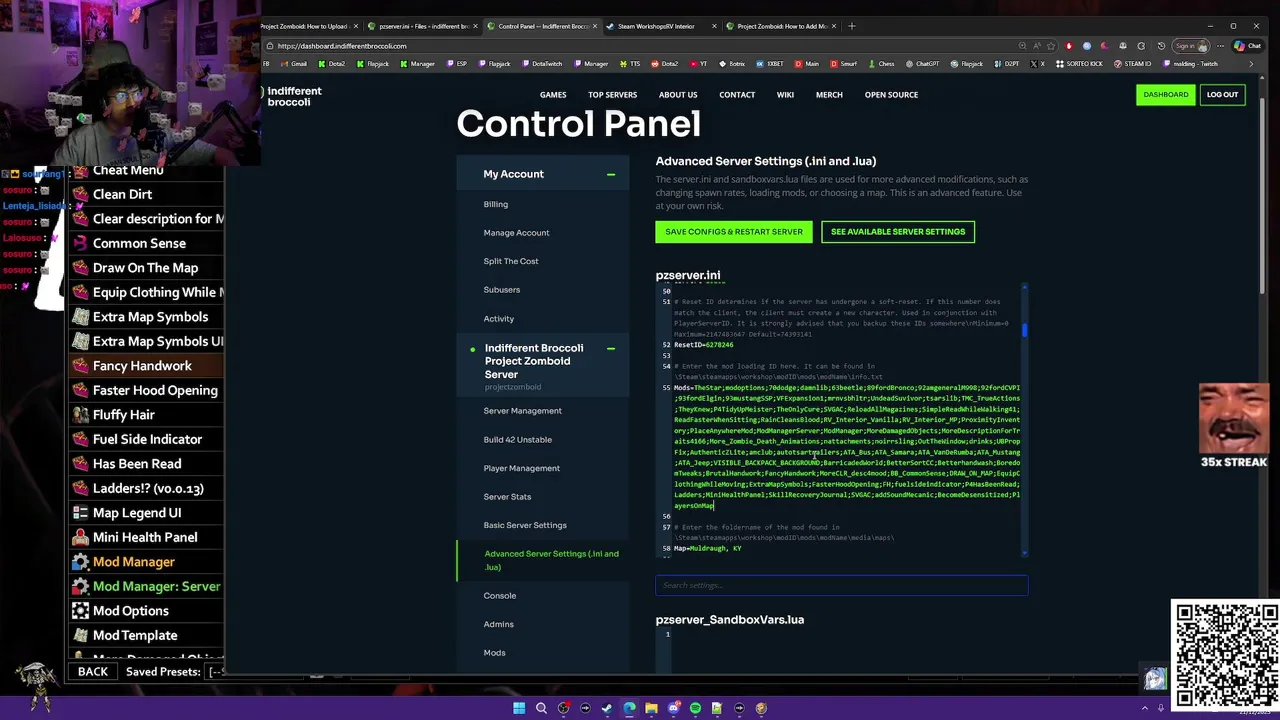Open ChatGPT bookmark
1280x720 pixels.
922,64
